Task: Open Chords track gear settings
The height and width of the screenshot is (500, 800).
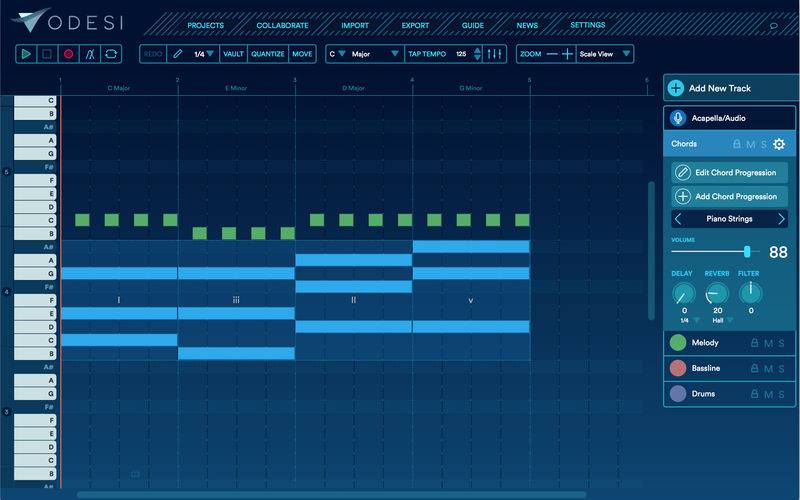Action: pos(779,144)
